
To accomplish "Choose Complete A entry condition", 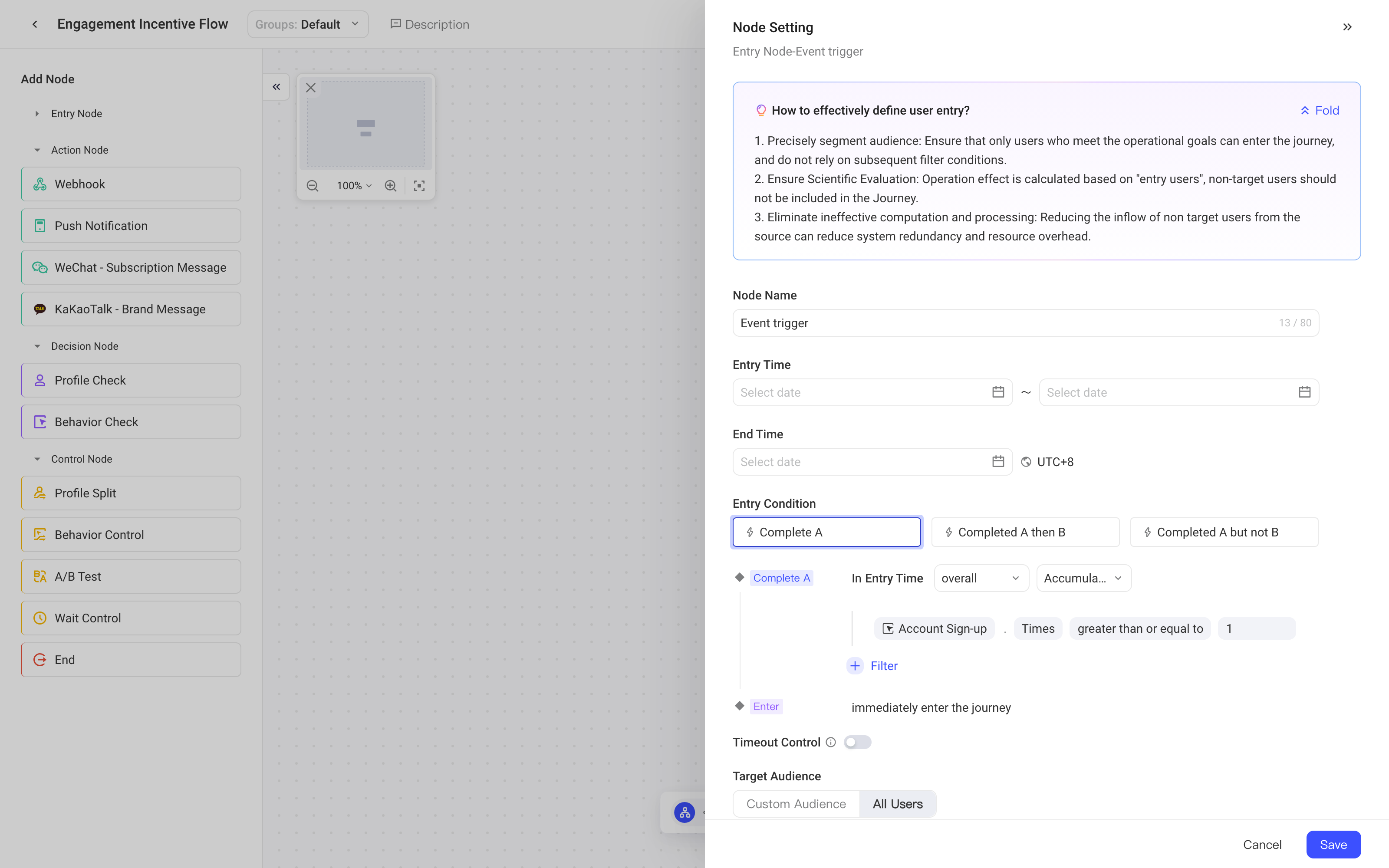I will [826, 532].
